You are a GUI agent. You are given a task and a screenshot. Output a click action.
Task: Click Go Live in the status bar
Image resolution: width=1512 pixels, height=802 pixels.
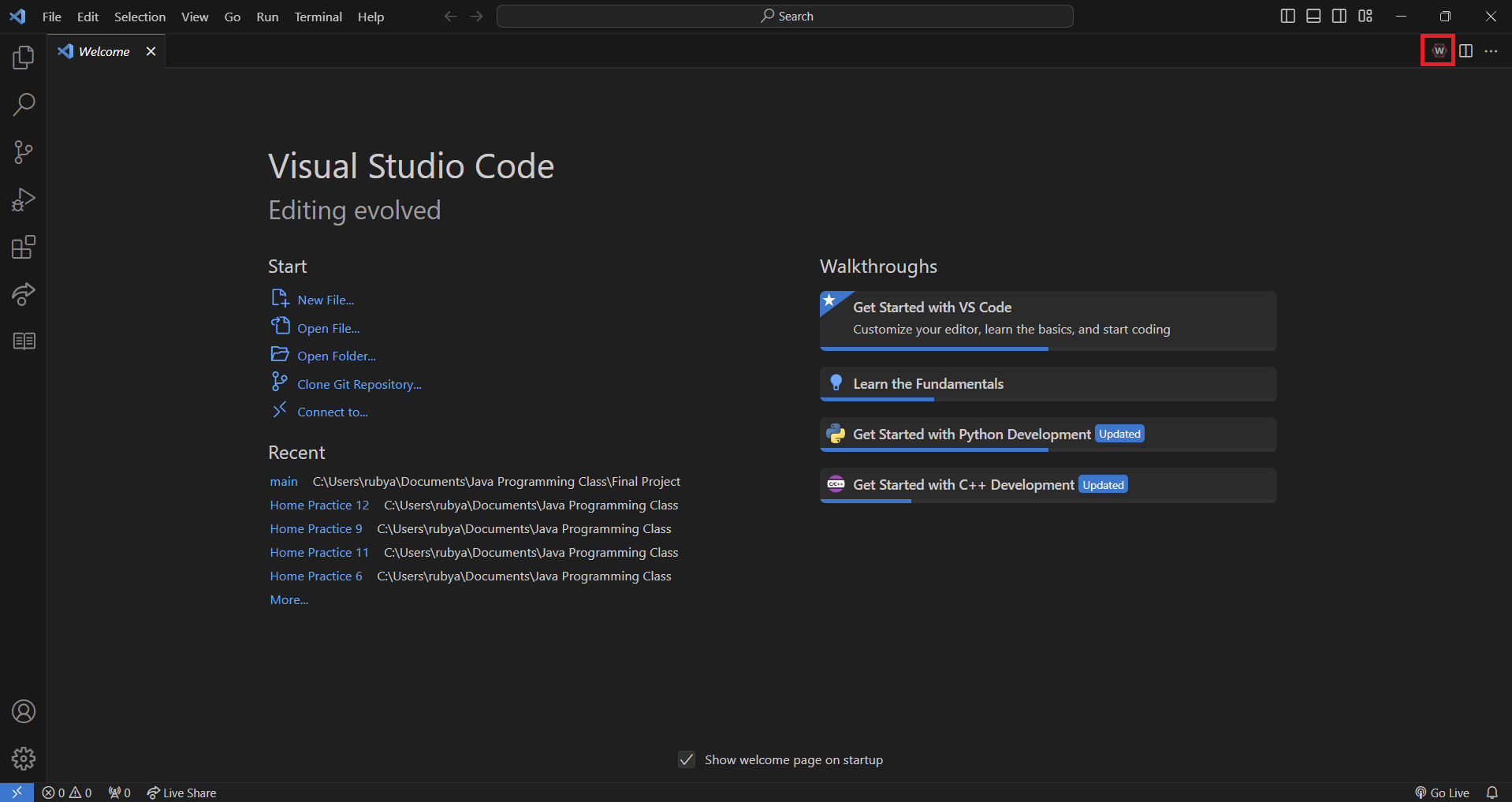1442,793
